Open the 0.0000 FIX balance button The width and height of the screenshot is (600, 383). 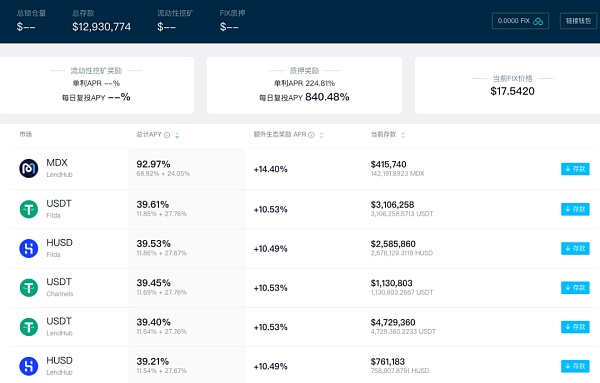[x=520, y=21]
